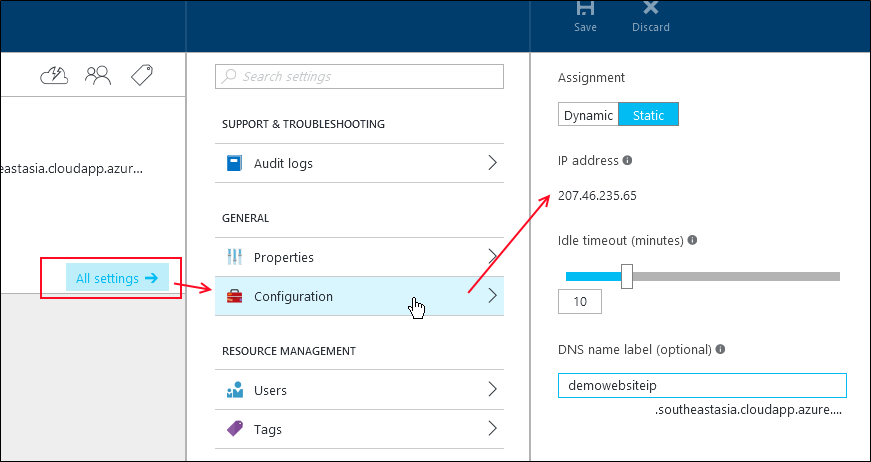
Task: Select Static assignment
Action: pyautogui.click(x=648, y=115)
